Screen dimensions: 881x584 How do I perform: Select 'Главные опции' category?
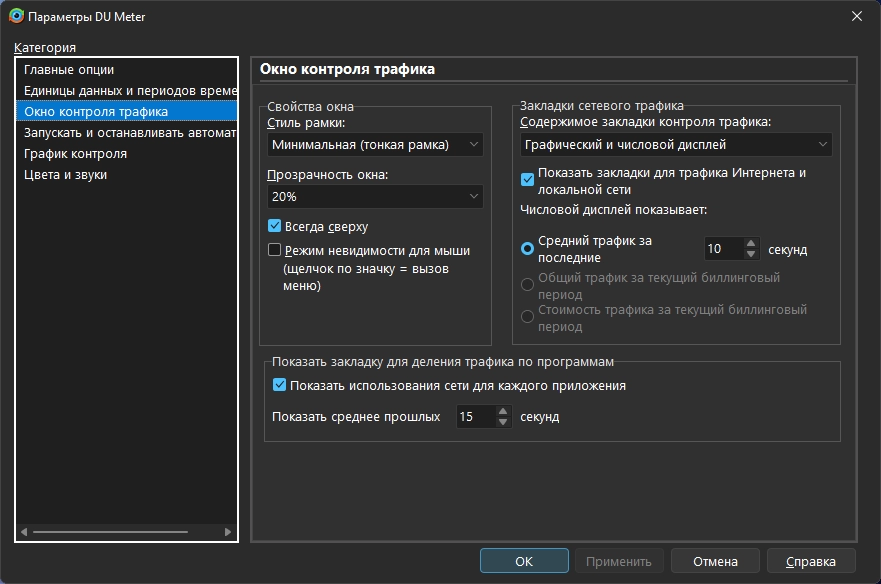coord(69,70)
